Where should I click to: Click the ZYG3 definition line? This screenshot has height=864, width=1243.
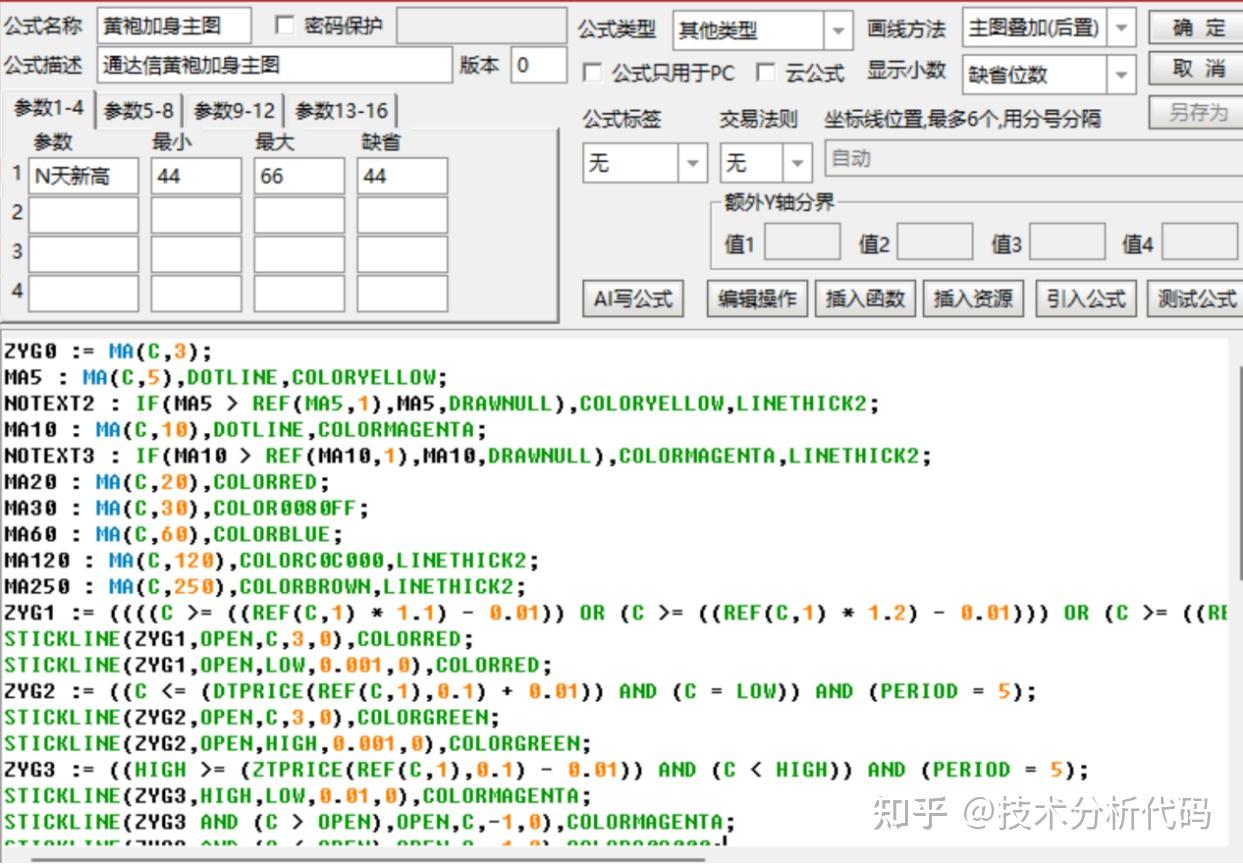point(547,769)
